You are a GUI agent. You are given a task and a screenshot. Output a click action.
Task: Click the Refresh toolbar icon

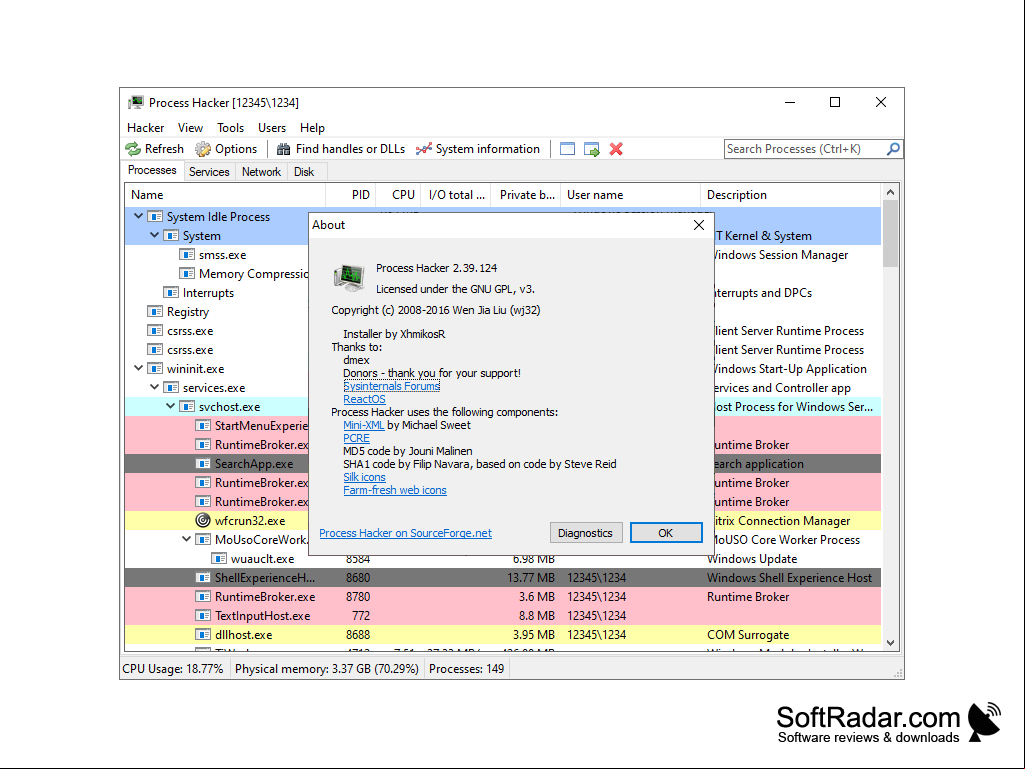coord(133,149)
